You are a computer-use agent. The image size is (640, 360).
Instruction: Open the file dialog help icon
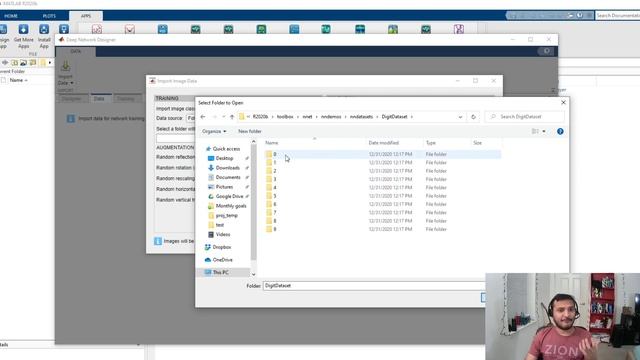(x=560, y=131)
